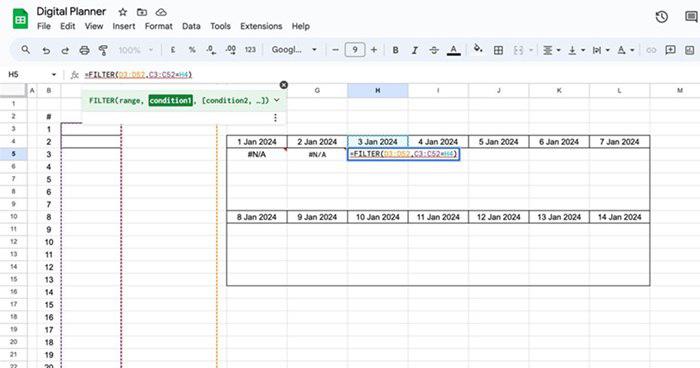Open the Insert menu
Screen dimensions: 700x368
tap(124, 26)
